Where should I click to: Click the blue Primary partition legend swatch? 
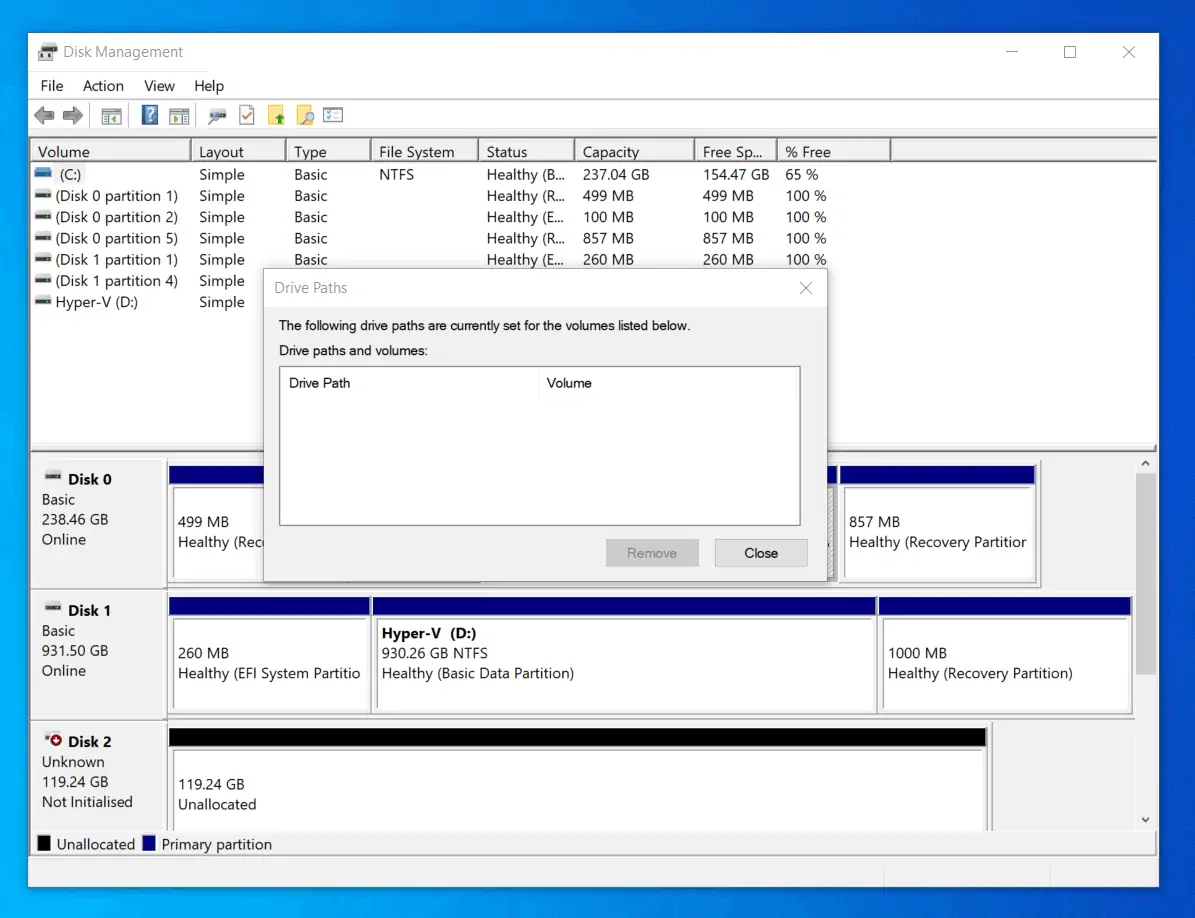tap(149, 843)
